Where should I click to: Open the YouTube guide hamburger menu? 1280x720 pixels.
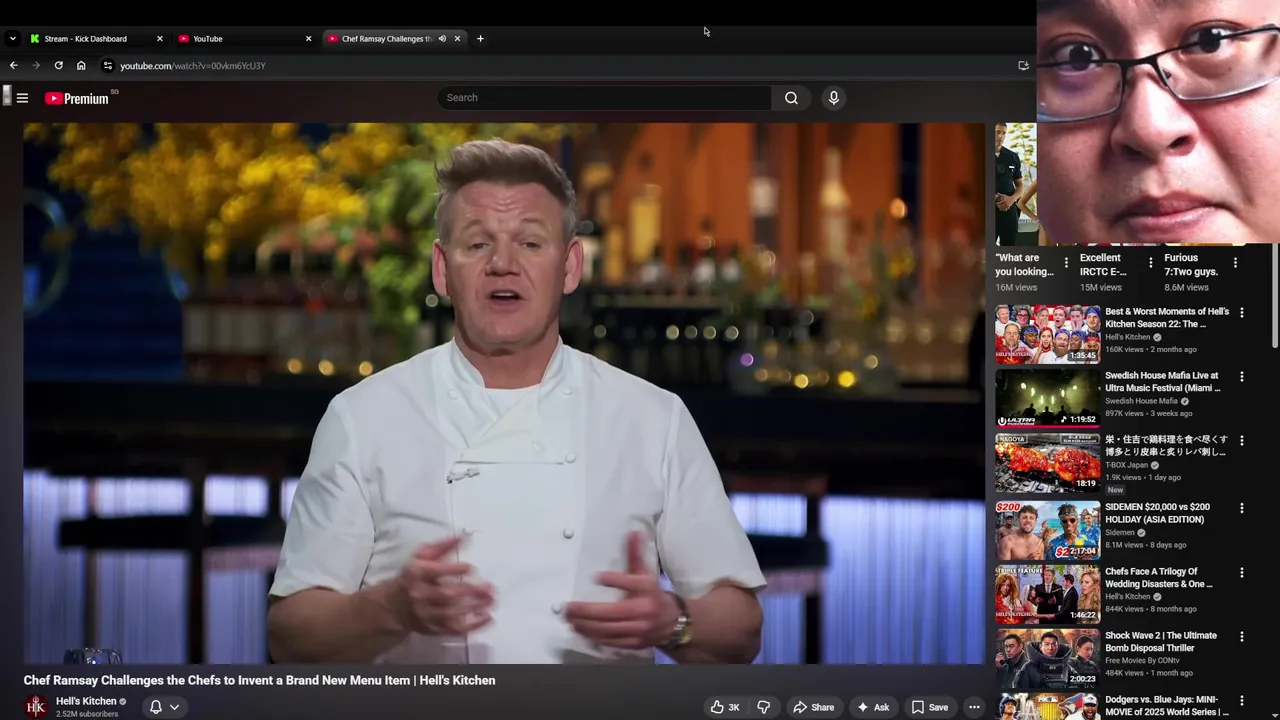22,98
